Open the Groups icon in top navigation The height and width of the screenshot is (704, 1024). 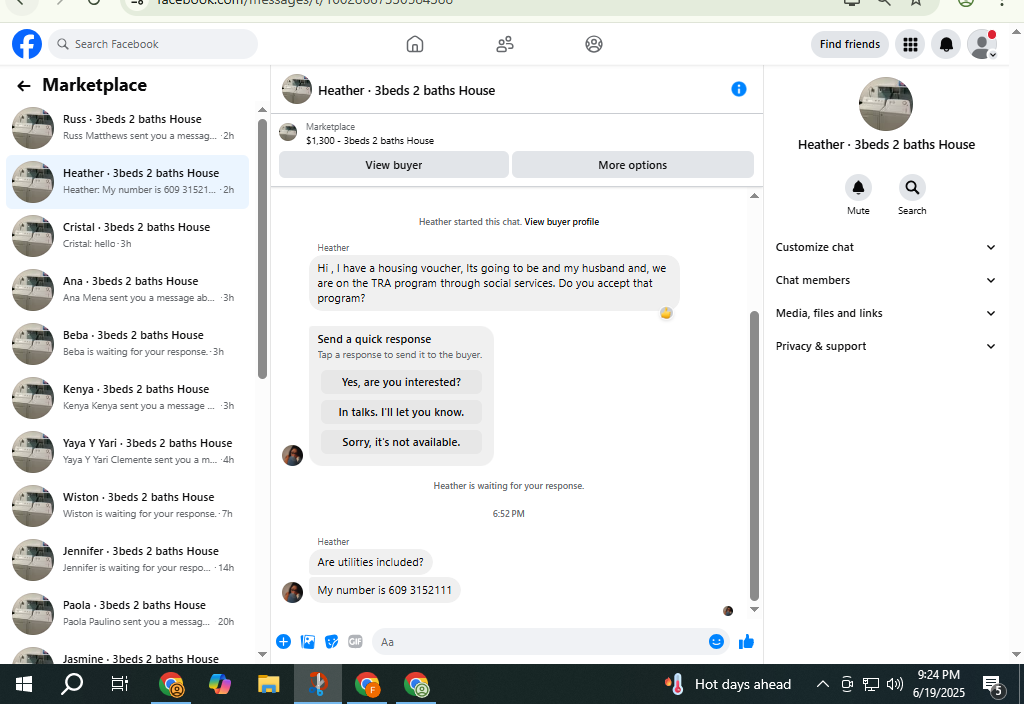click(x=594, y=44)
